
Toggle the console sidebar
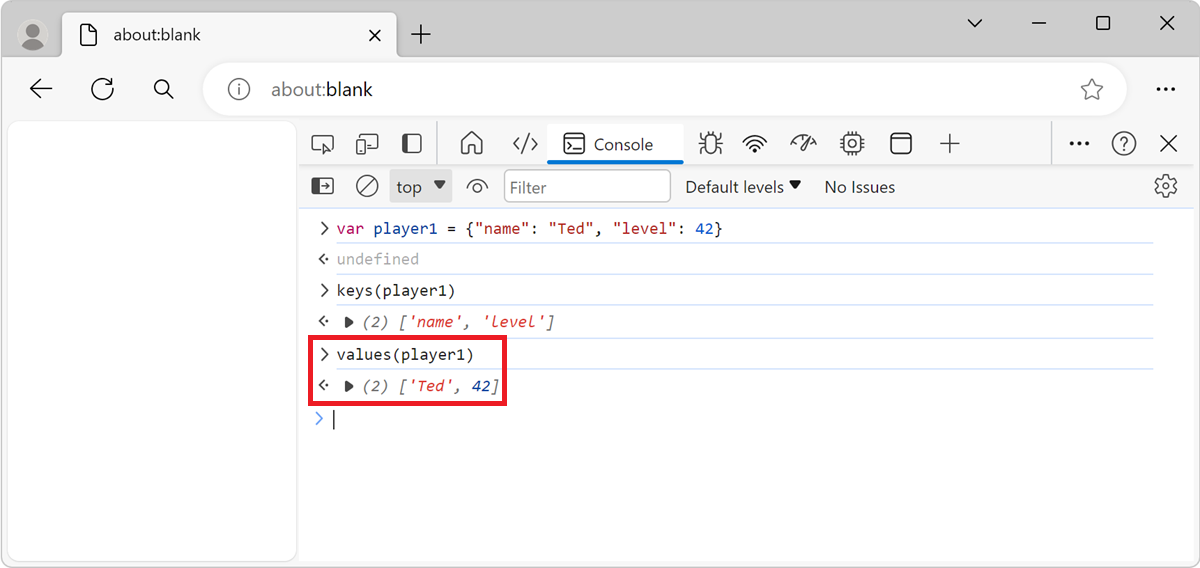click(323, 186)
